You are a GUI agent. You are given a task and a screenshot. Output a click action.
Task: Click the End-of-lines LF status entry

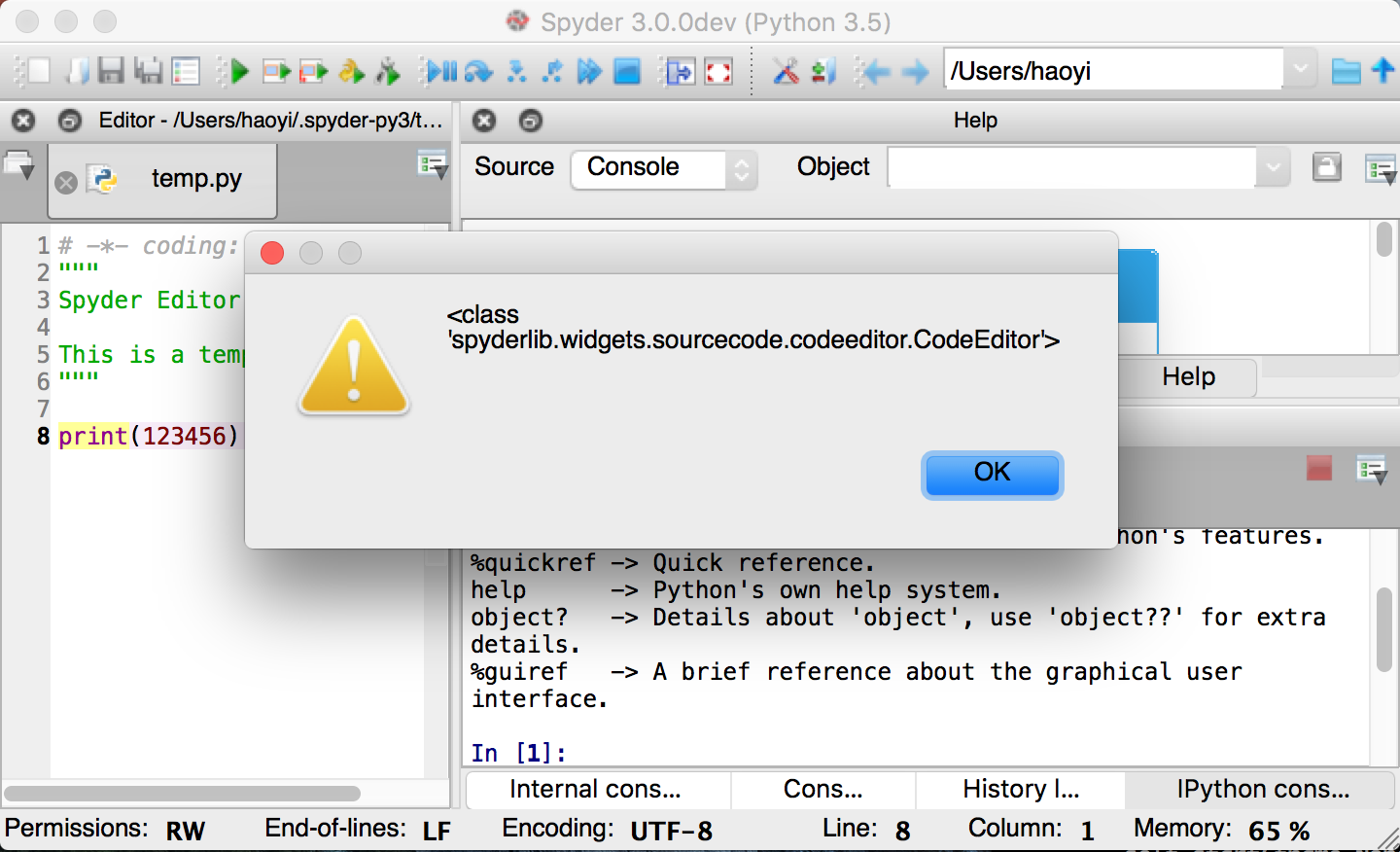coord(358,830)
